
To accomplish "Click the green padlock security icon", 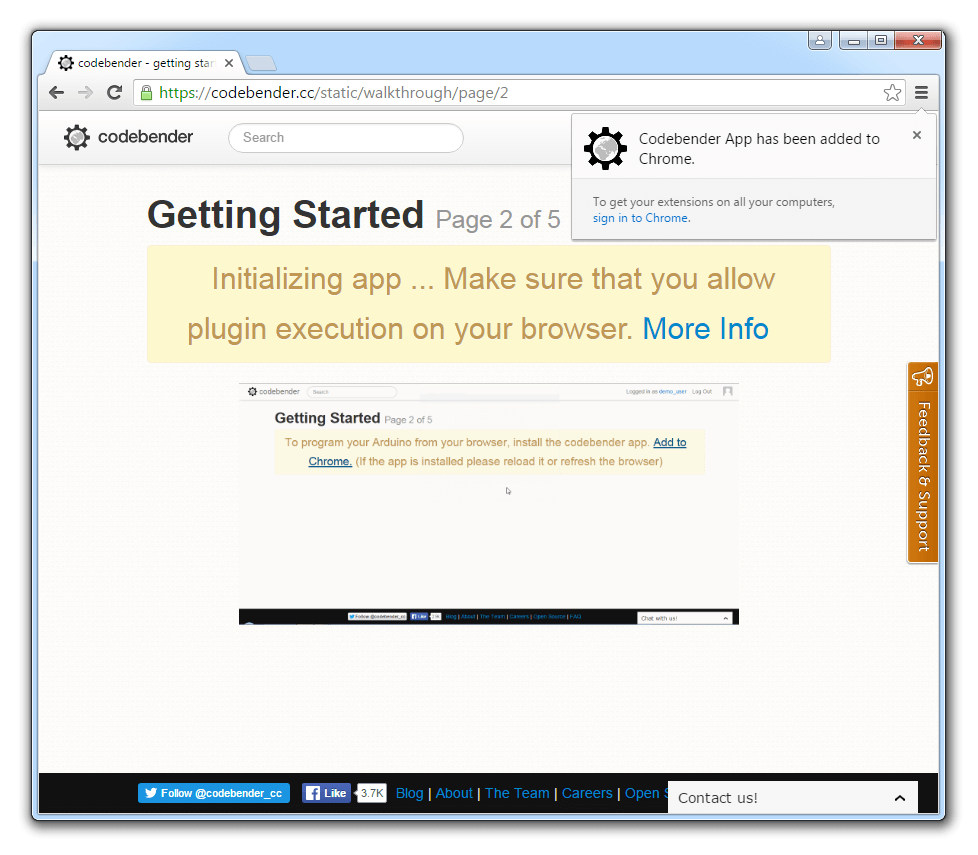I will pos(146,93).
